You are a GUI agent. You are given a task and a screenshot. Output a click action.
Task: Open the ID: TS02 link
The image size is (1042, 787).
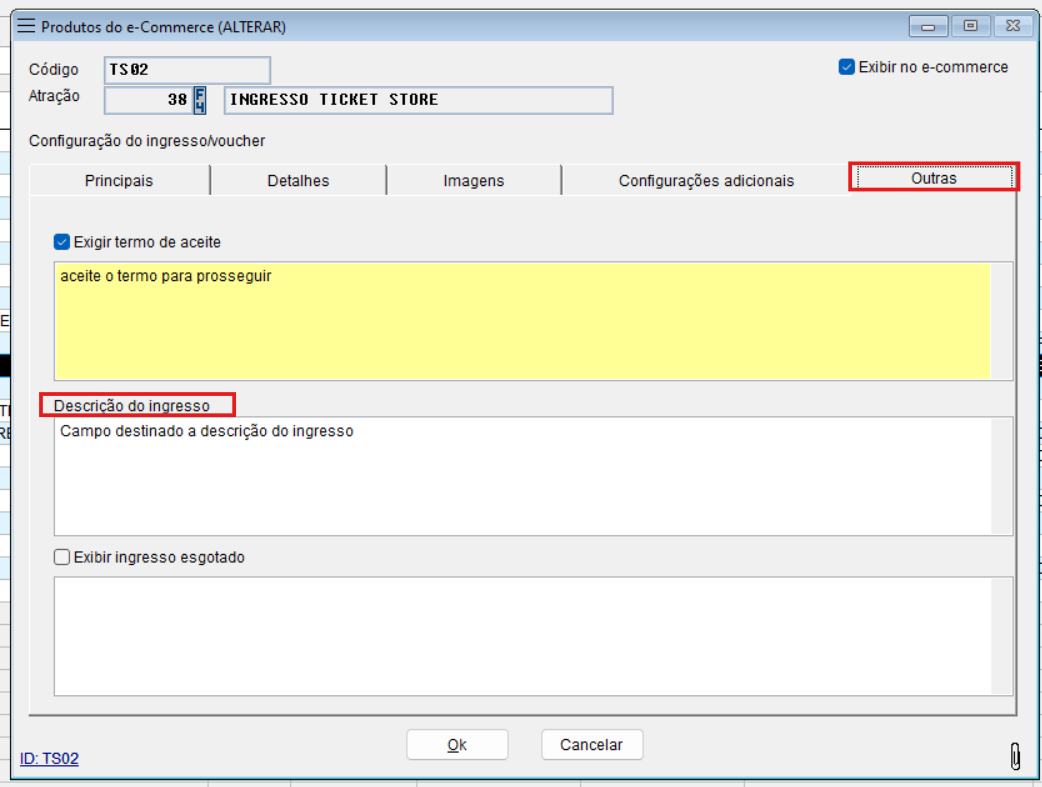[49, 759]
